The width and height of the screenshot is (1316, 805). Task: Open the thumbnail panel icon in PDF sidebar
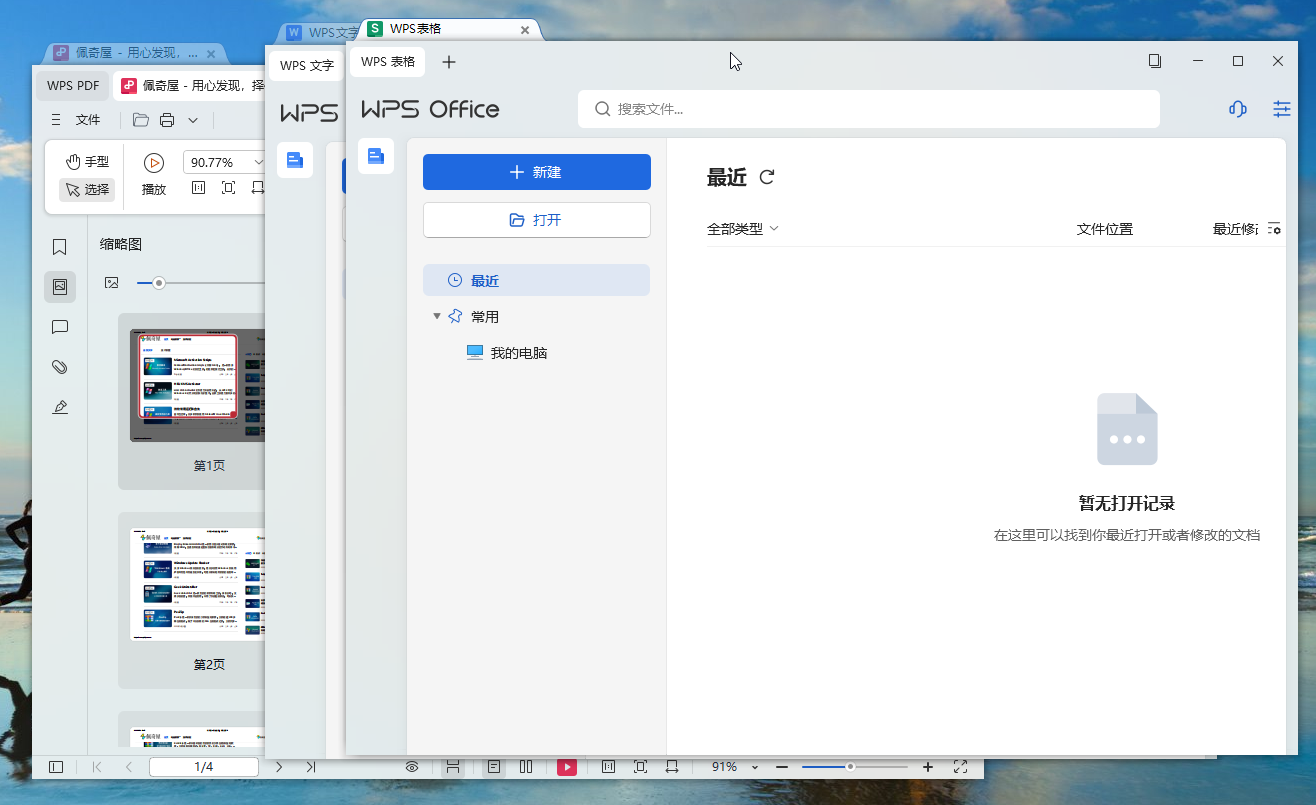(60, 287)
